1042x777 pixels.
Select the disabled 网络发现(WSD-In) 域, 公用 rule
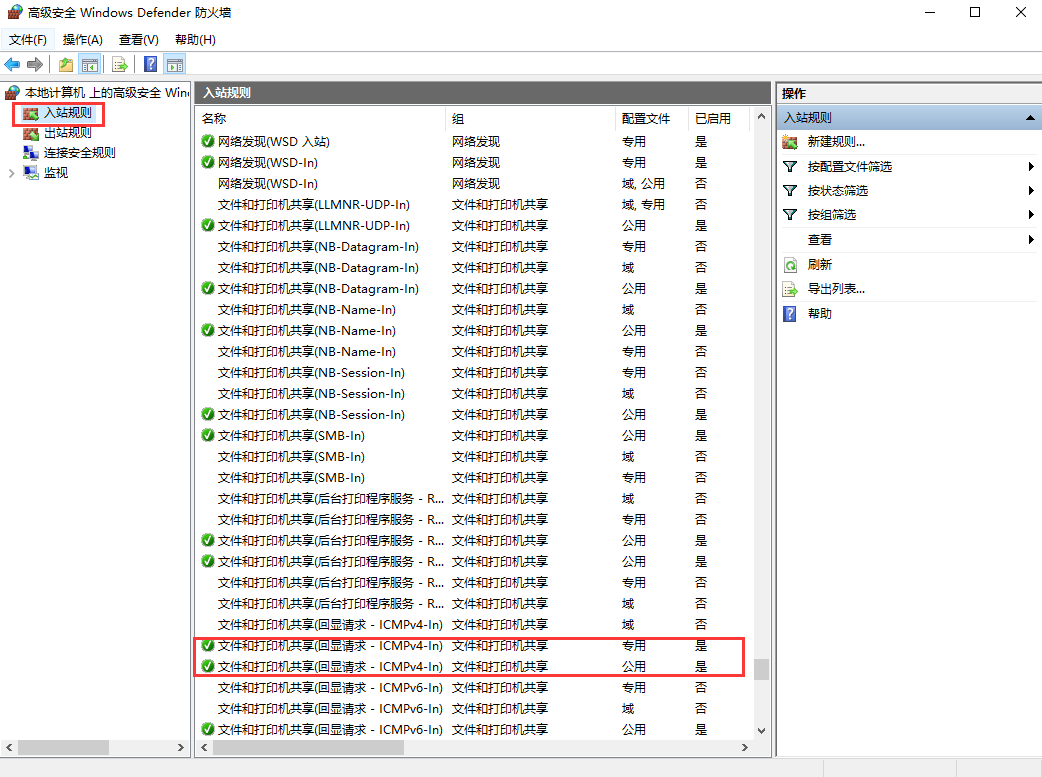[474, 183]
